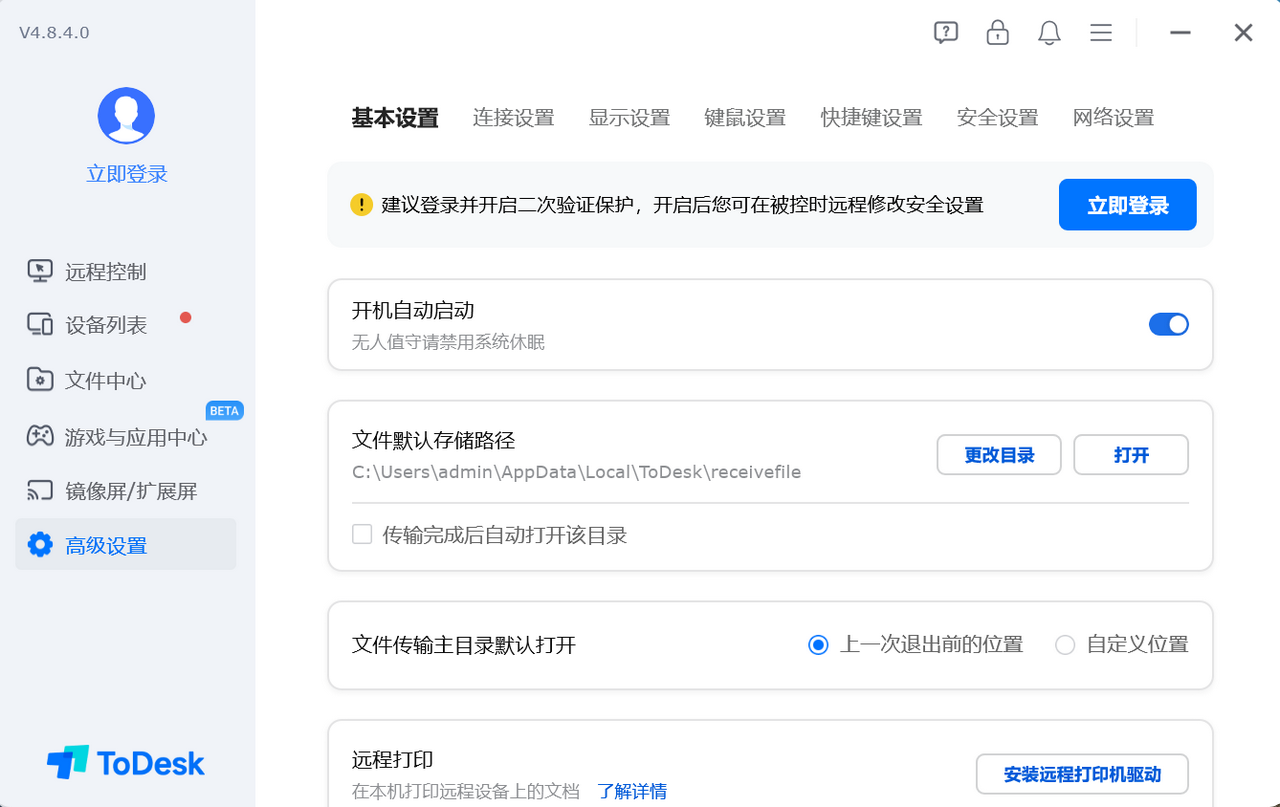Open the hamburger menu icon
Screen dimensions: 1280x807
pos(1101,32)
